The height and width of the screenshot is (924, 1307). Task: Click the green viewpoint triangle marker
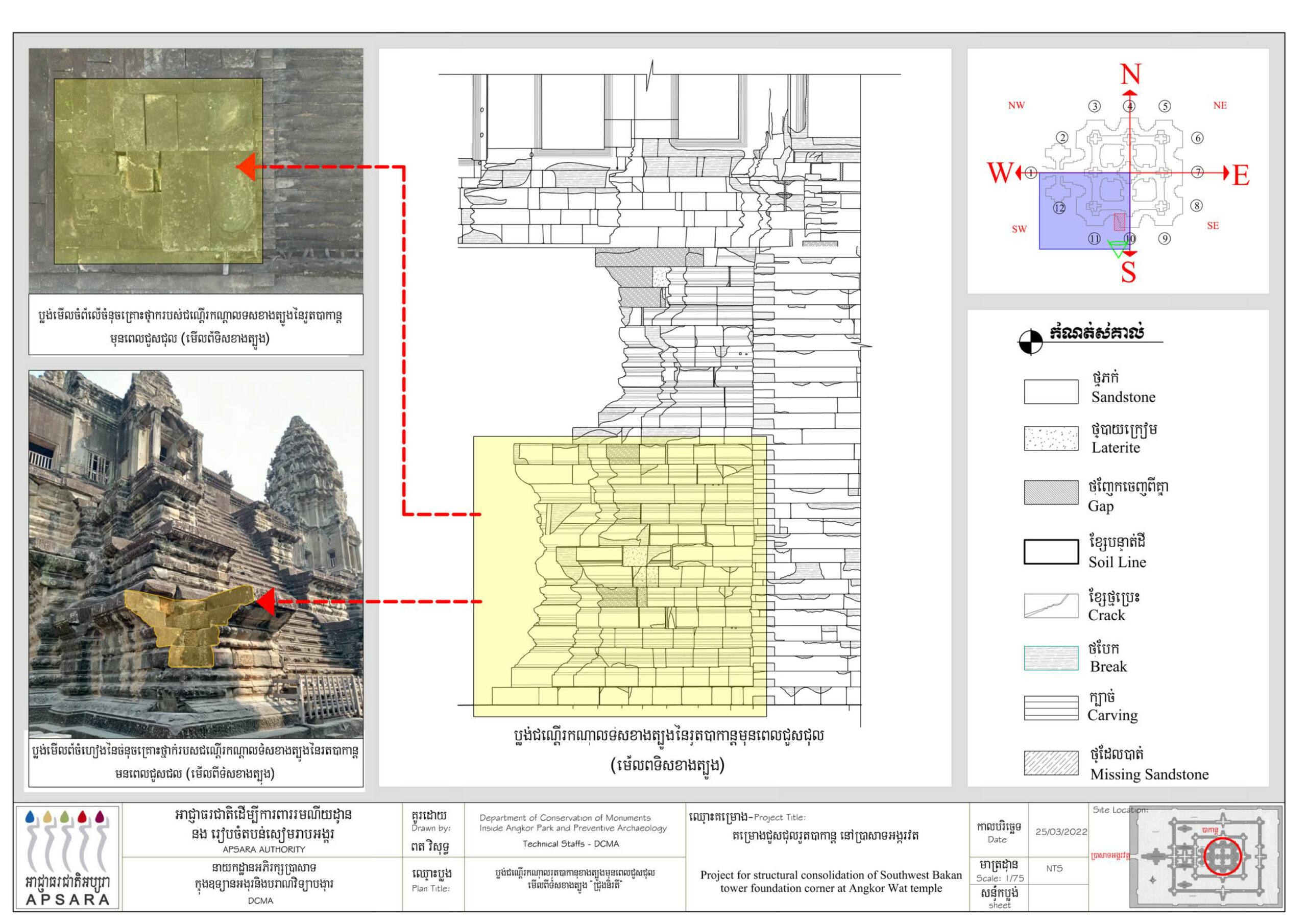coord(1118,247)
